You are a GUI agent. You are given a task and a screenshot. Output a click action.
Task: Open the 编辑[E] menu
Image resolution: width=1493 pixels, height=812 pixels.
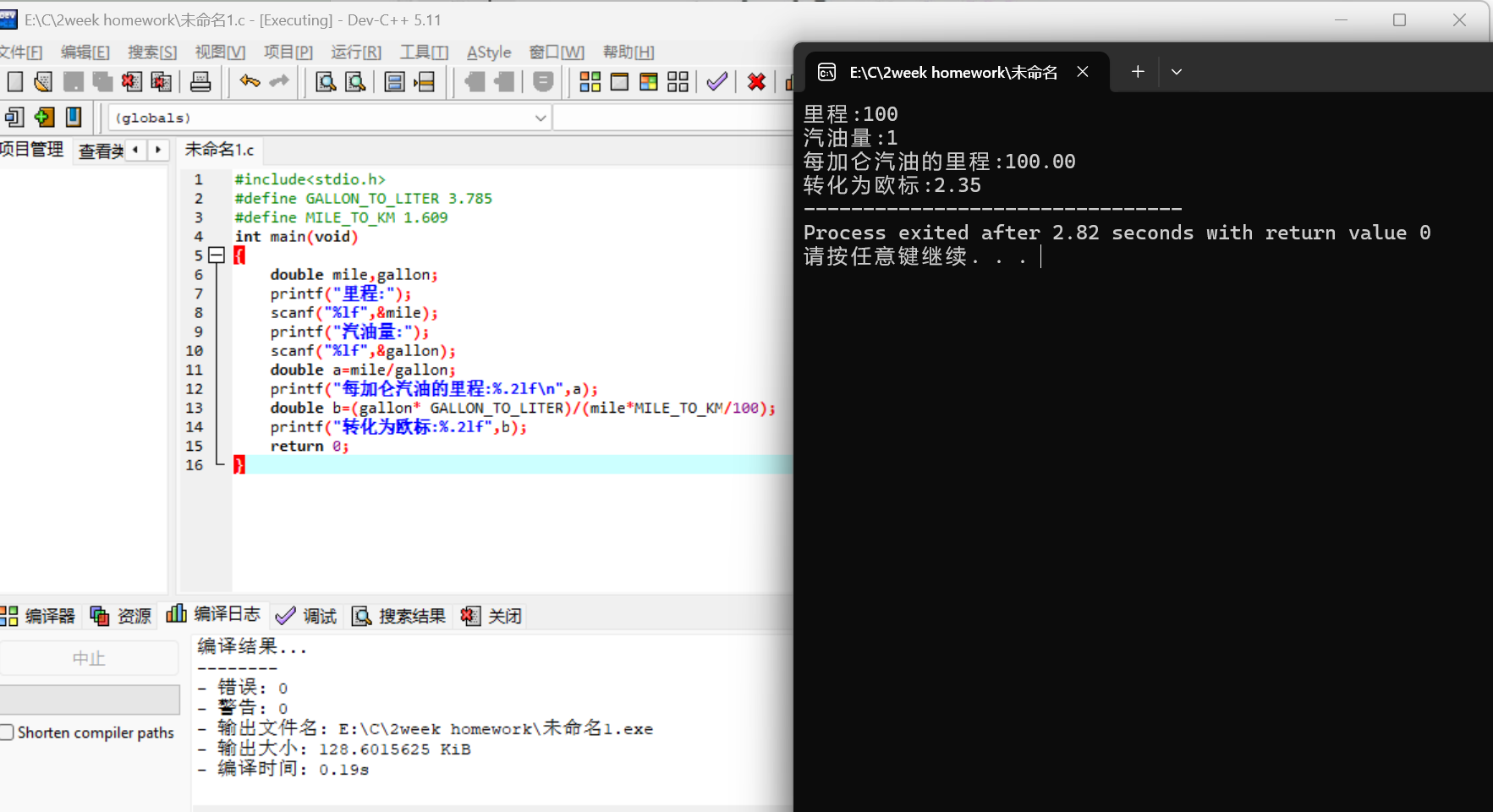85,52
